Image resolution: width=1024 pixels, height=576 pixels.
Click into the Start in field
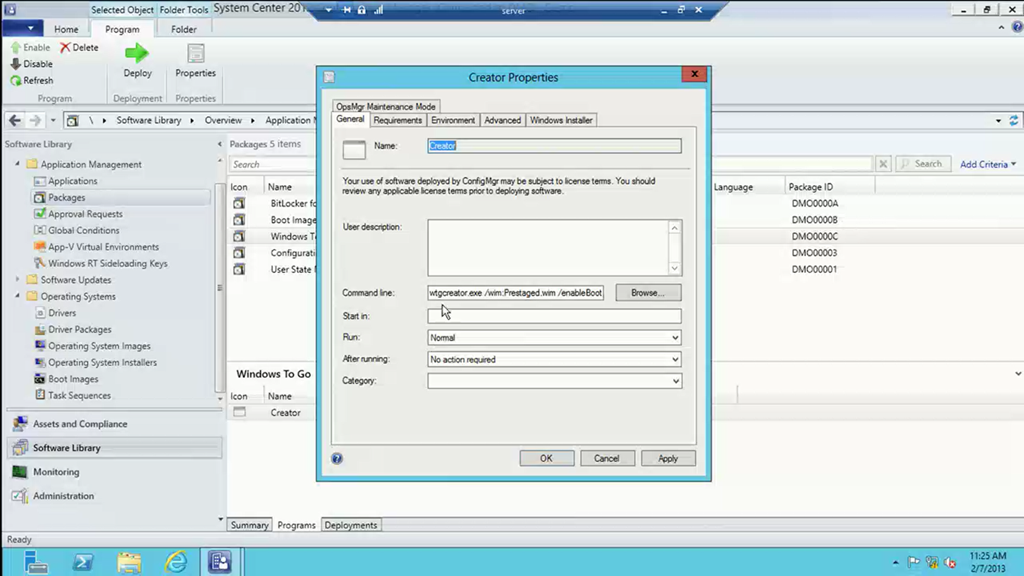554,316
